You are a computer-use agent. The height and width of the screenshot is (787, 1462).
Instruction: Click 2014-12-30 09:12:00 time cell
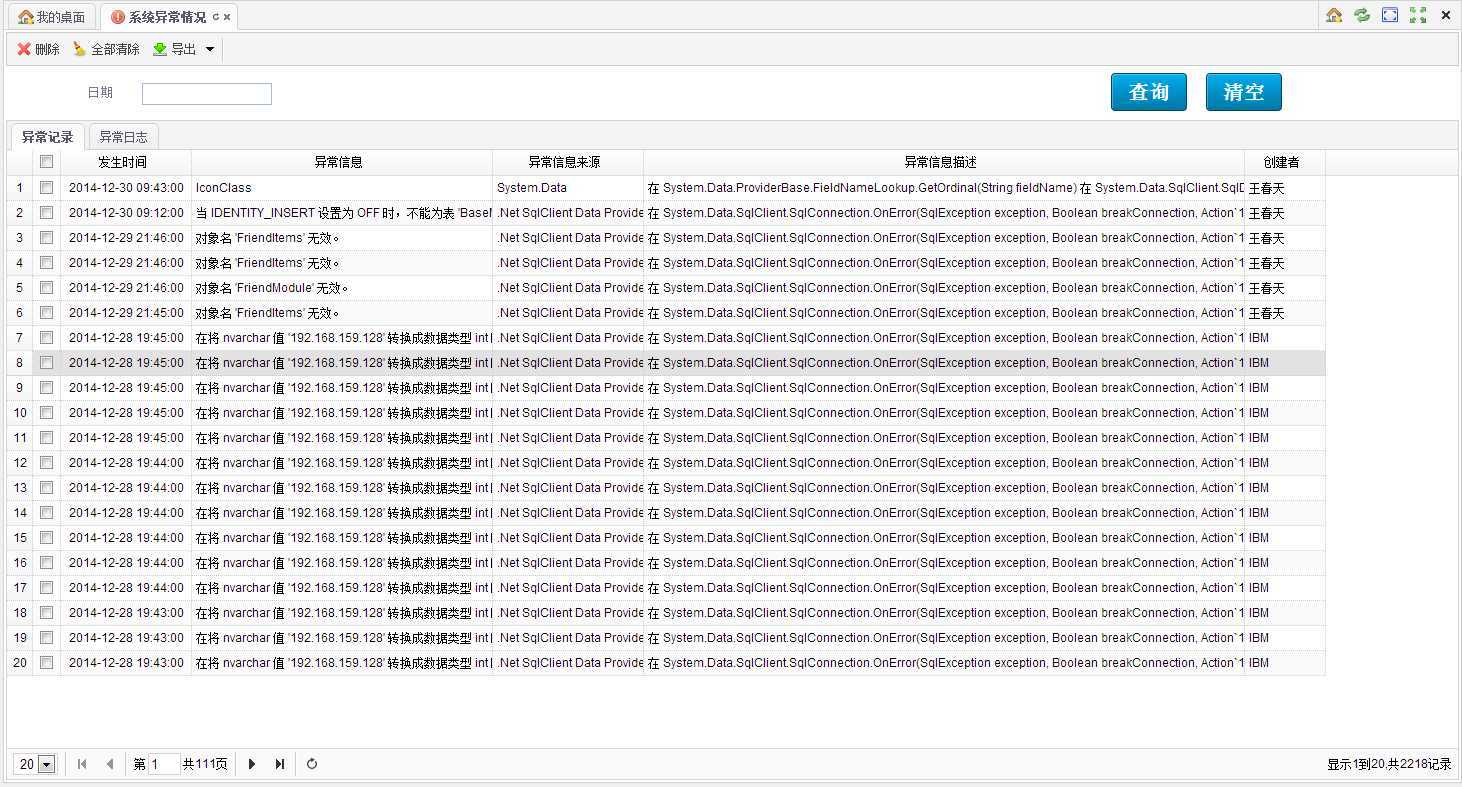pos(126,212)
